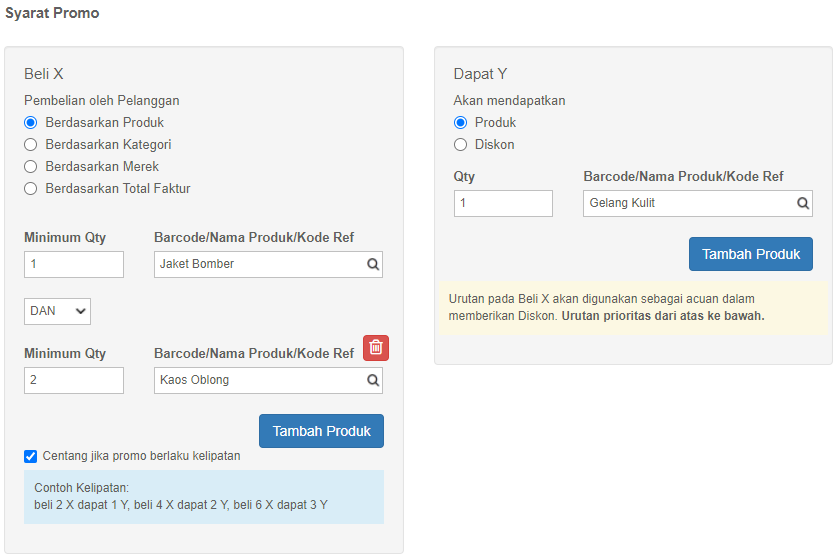Uncheck the promo berlaku kelipatan checkbox

(x=31, y=456)
